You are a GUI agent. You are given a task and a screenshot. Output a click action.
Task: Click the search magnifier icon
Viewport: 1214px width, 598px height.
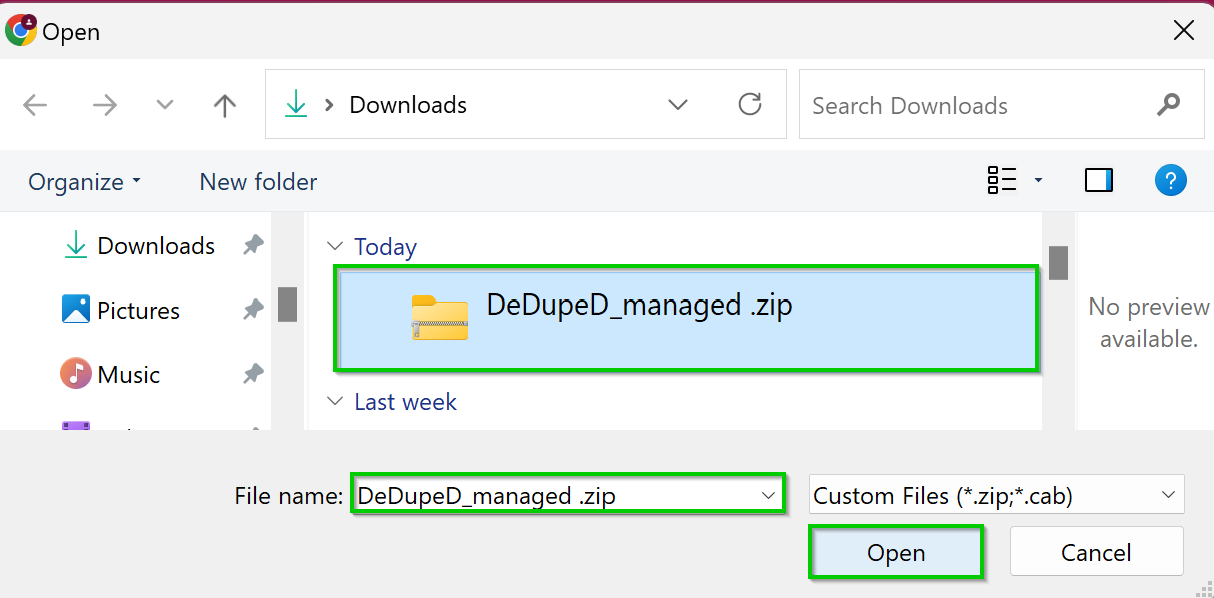(1168, 104)
